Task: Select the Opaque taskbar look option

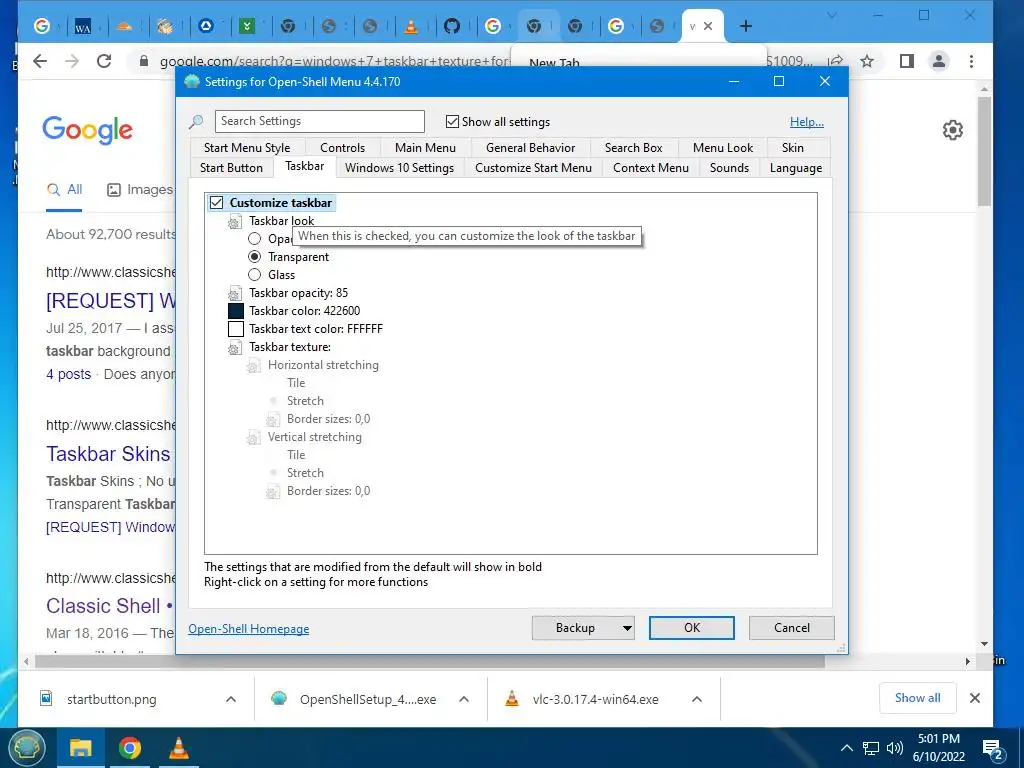Action: coord(255,239)
